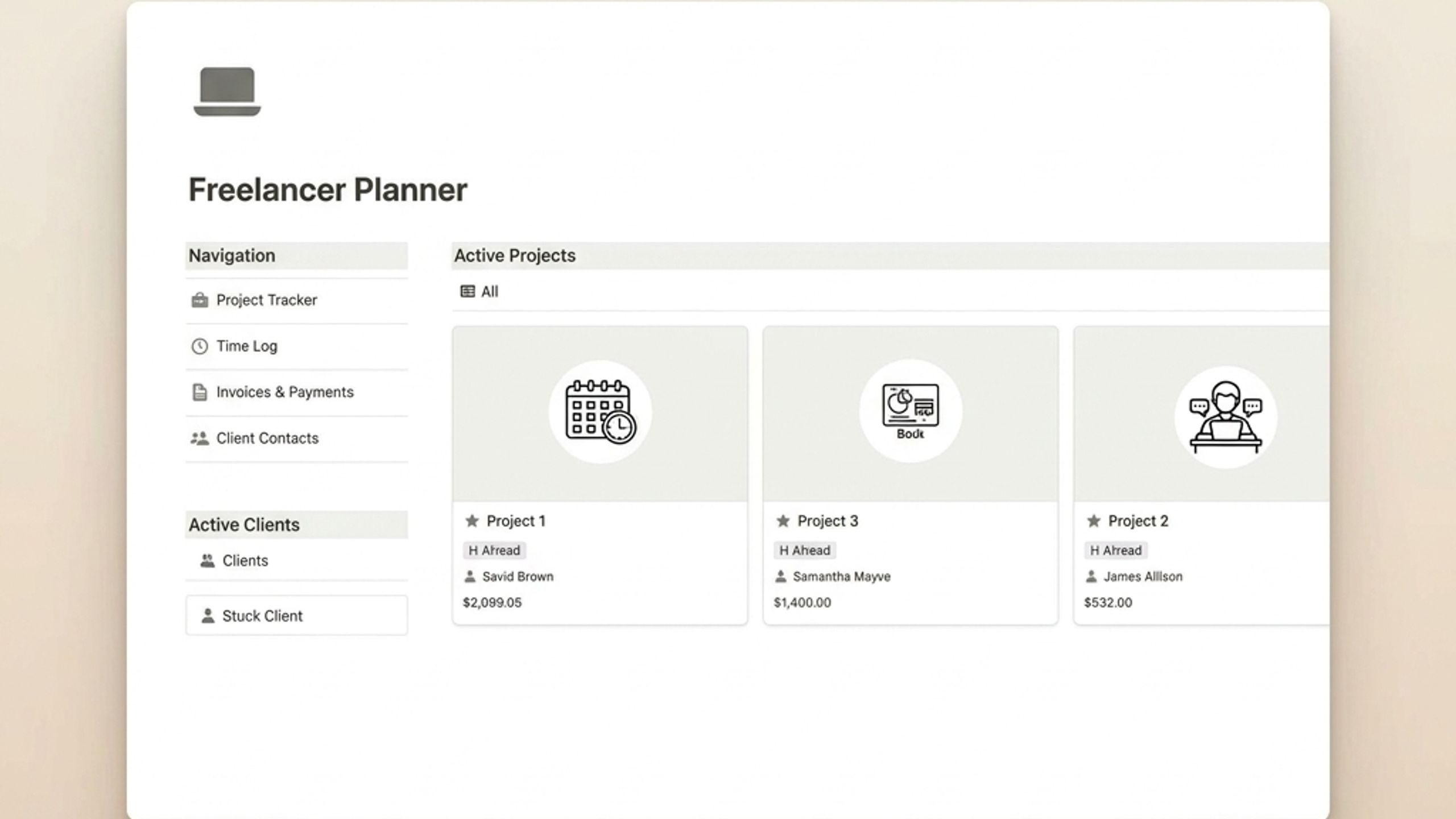Image resolution: width=1456 pixels, height=819 pixels.
Task: Open Project 2 freelancer cover thumbnail
Action: tap(1202, 413)
